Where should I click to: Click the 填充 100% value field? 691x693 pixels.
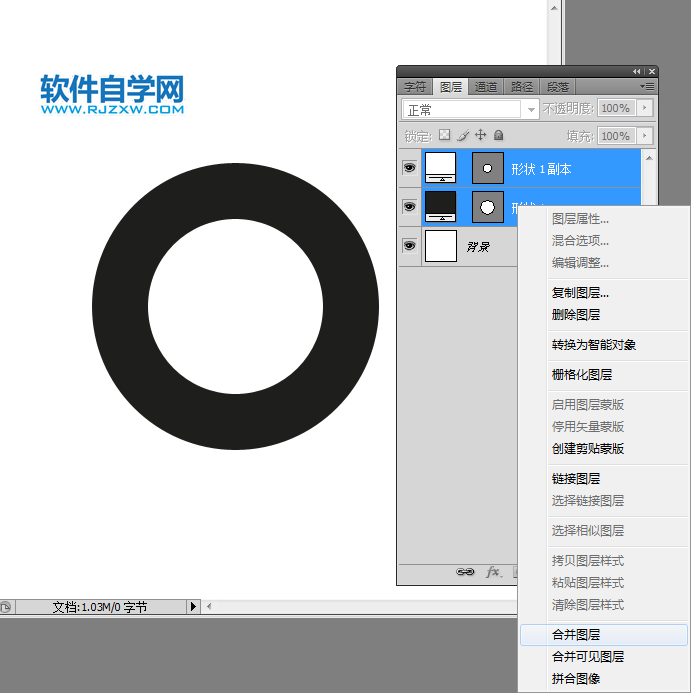tap(616, 136)
